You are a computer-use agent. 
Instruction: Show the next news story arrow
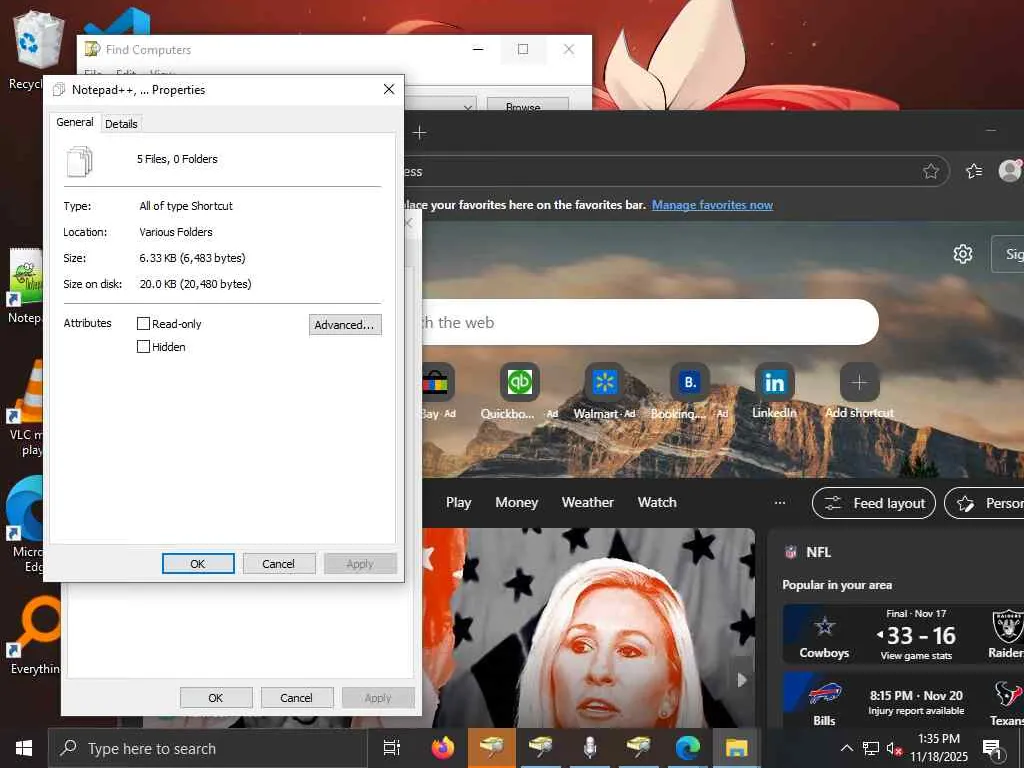[x=742, y=680]
